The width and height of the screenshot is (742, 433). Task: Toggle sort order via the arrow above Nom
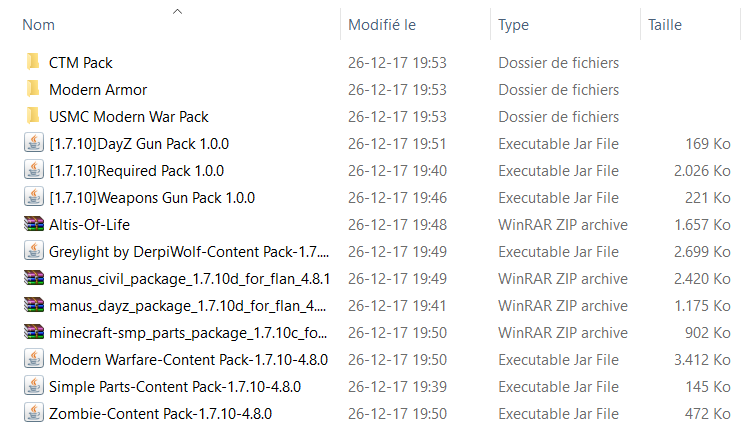point(177,11)
